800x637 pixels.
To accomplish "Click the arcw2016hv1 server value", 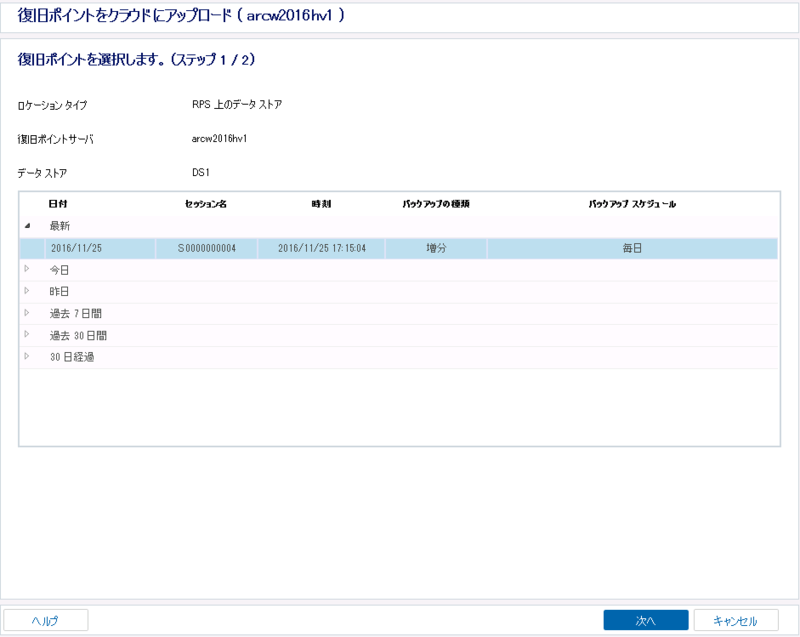I will coord(219,139).
